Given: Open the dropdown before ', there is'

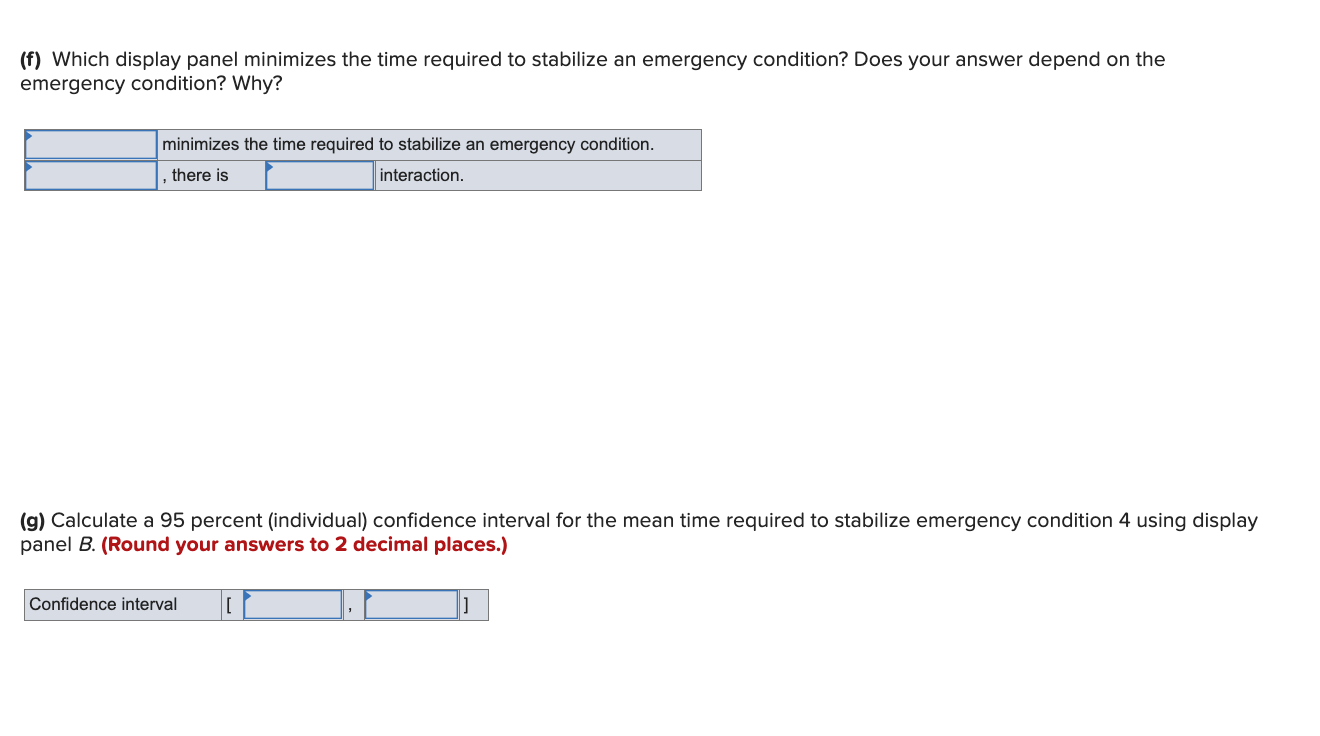Looking at the screenshot, I should click(90, 175).
